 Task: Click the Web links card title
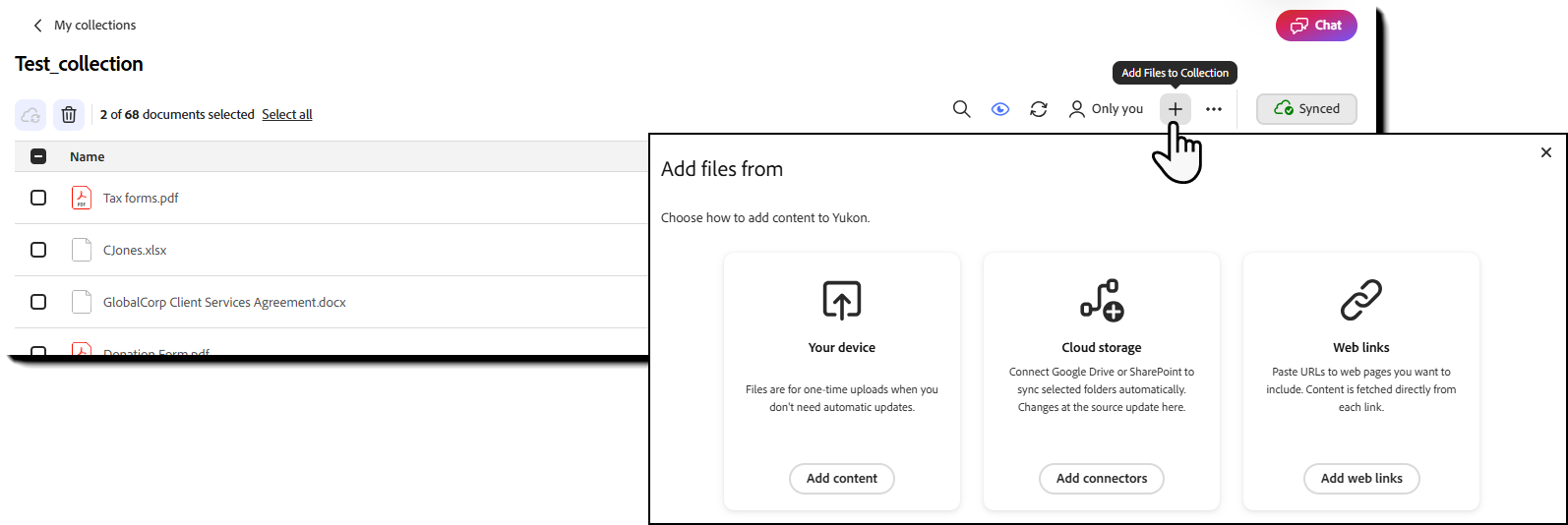1361,348
